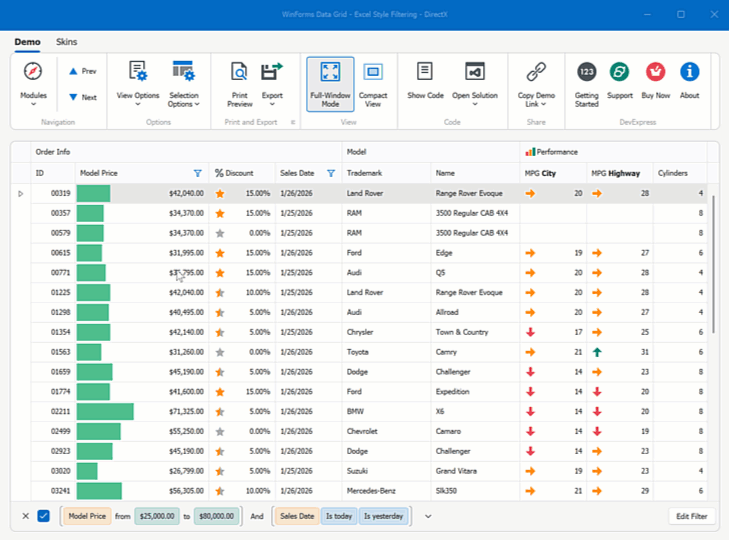Viewport: 729px width, 540px height.
Task: Clear the filter with the X button
Action: (26, 516)
